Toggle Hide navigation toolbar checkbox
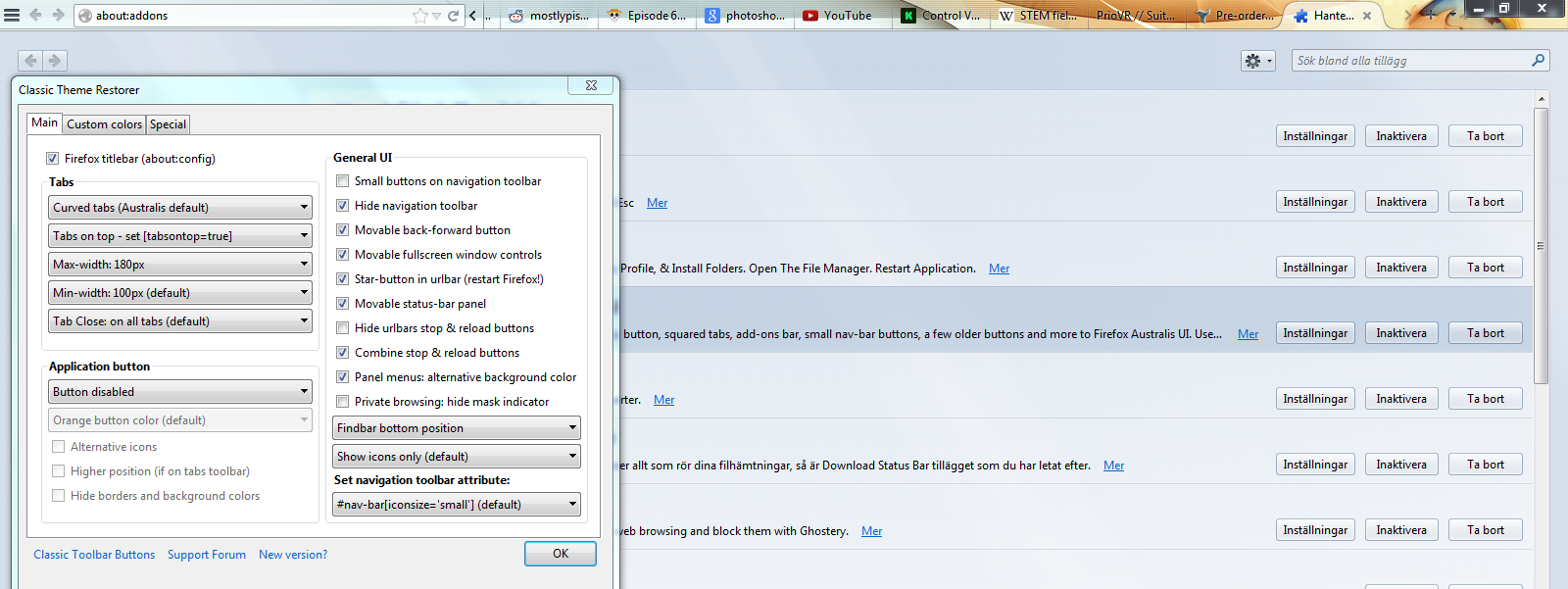The height and width of the screenshot is (589, 1568). click(x=342, y=206)
